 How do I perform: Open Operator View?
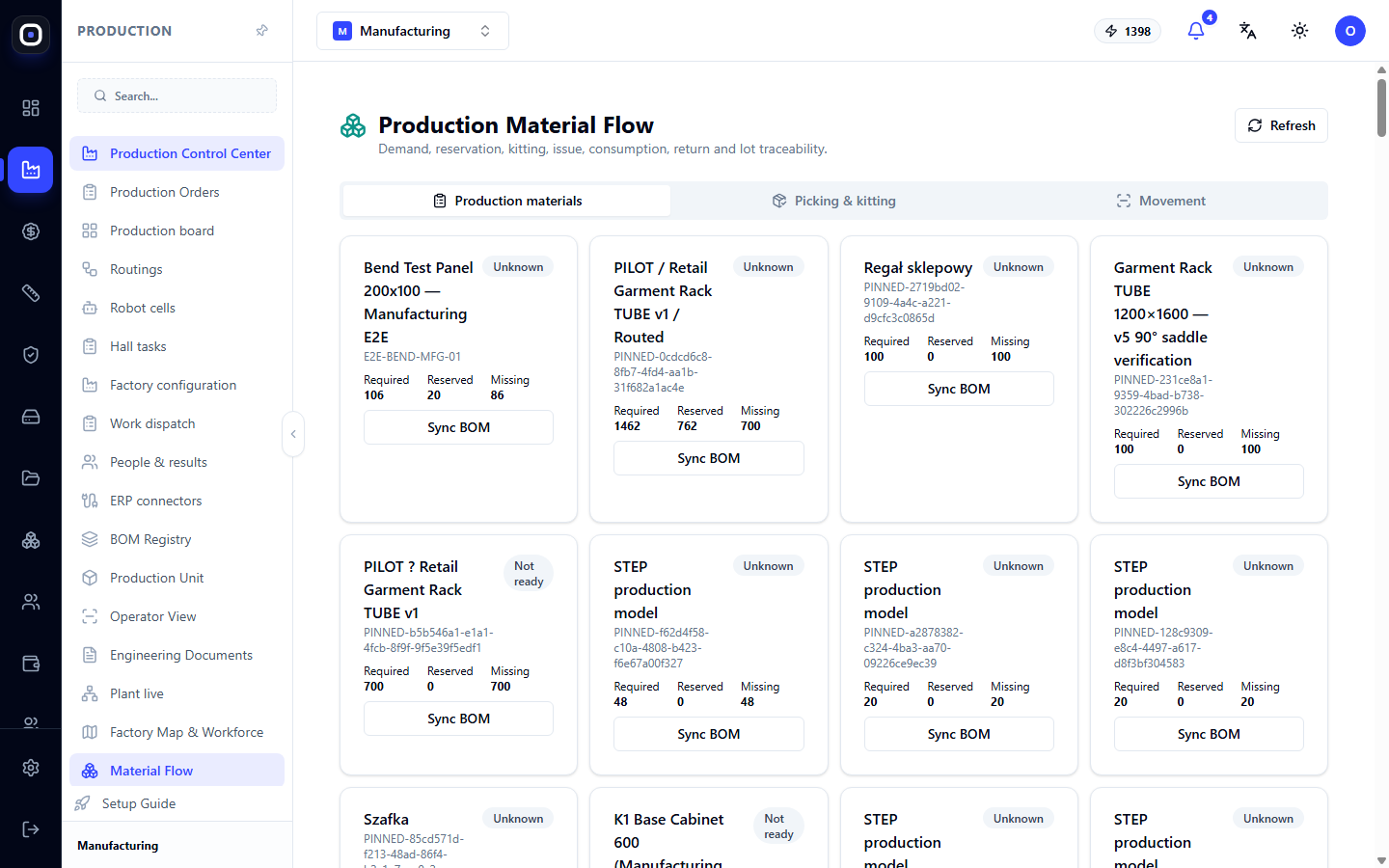[x=177, y=616]
